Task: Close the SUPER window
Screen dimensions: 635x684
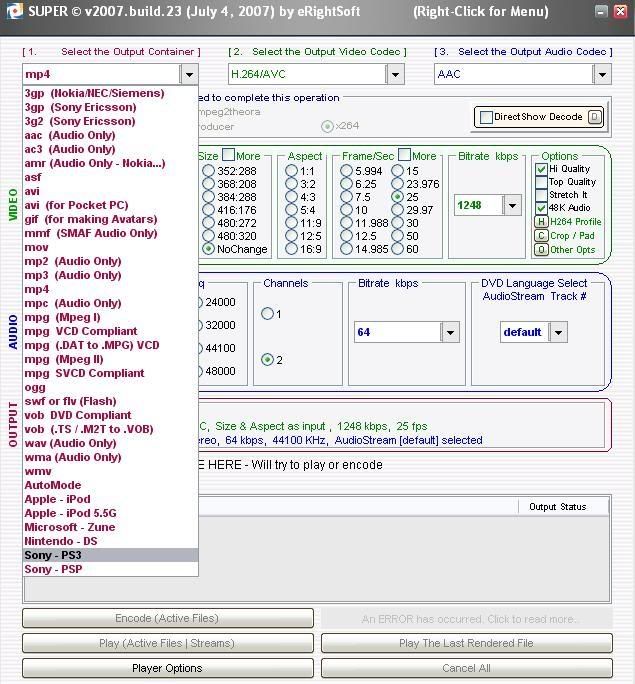Action: pos(620,11)
